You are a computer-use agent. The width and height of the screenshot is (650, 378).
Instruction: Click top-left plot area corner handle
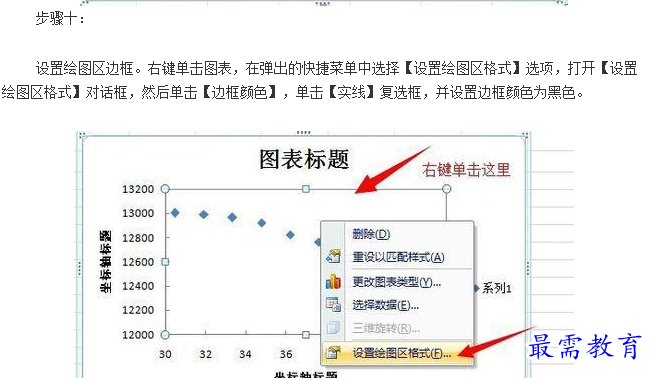click(x=165, y=189)
